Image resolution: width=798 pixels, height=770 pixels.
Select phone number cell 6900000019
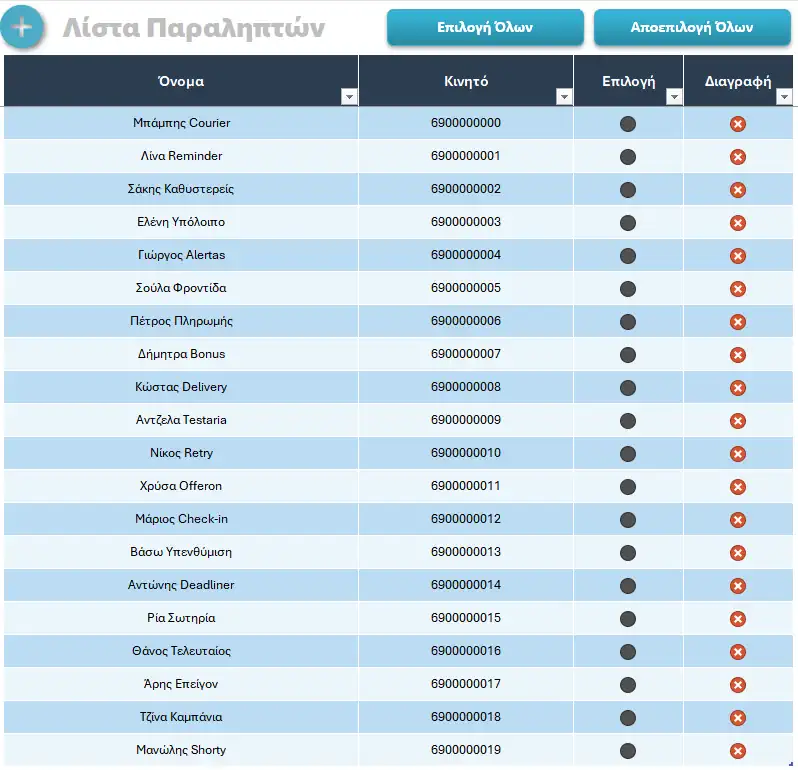[x=466, y=750]
